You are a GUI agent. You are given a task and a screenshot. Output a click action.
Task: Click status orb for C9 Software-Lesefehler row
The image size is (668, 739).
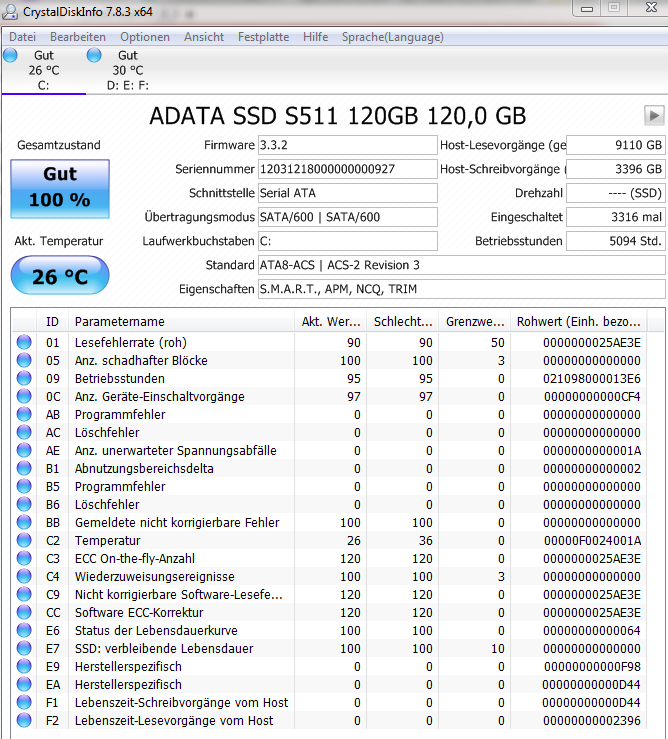24,594
